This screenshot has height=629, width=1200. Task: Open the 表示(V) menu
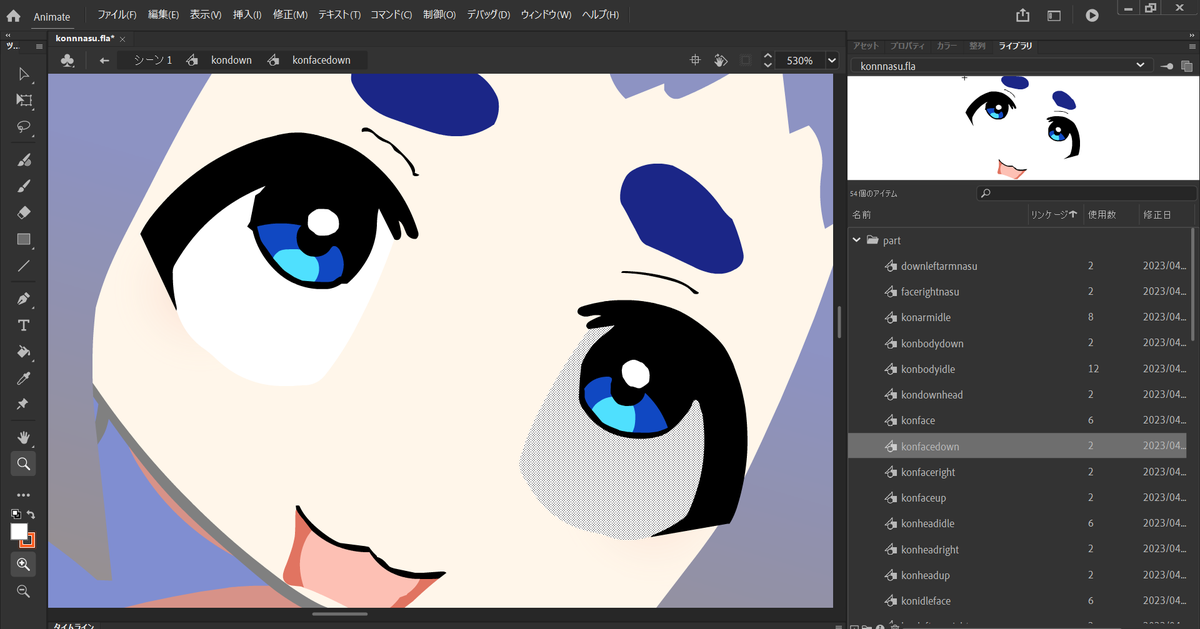[205, 15]
